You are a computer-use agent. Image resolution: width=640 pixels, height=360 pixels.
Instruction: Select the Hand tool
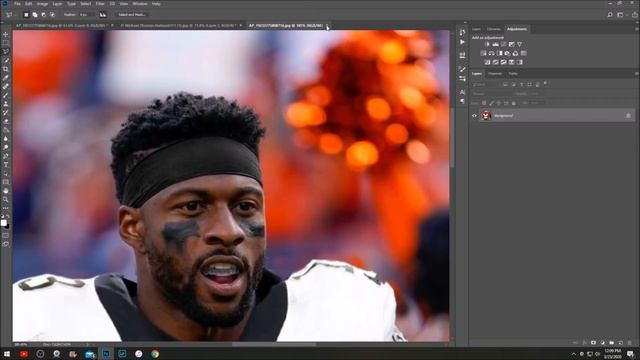tap(6, 191)
